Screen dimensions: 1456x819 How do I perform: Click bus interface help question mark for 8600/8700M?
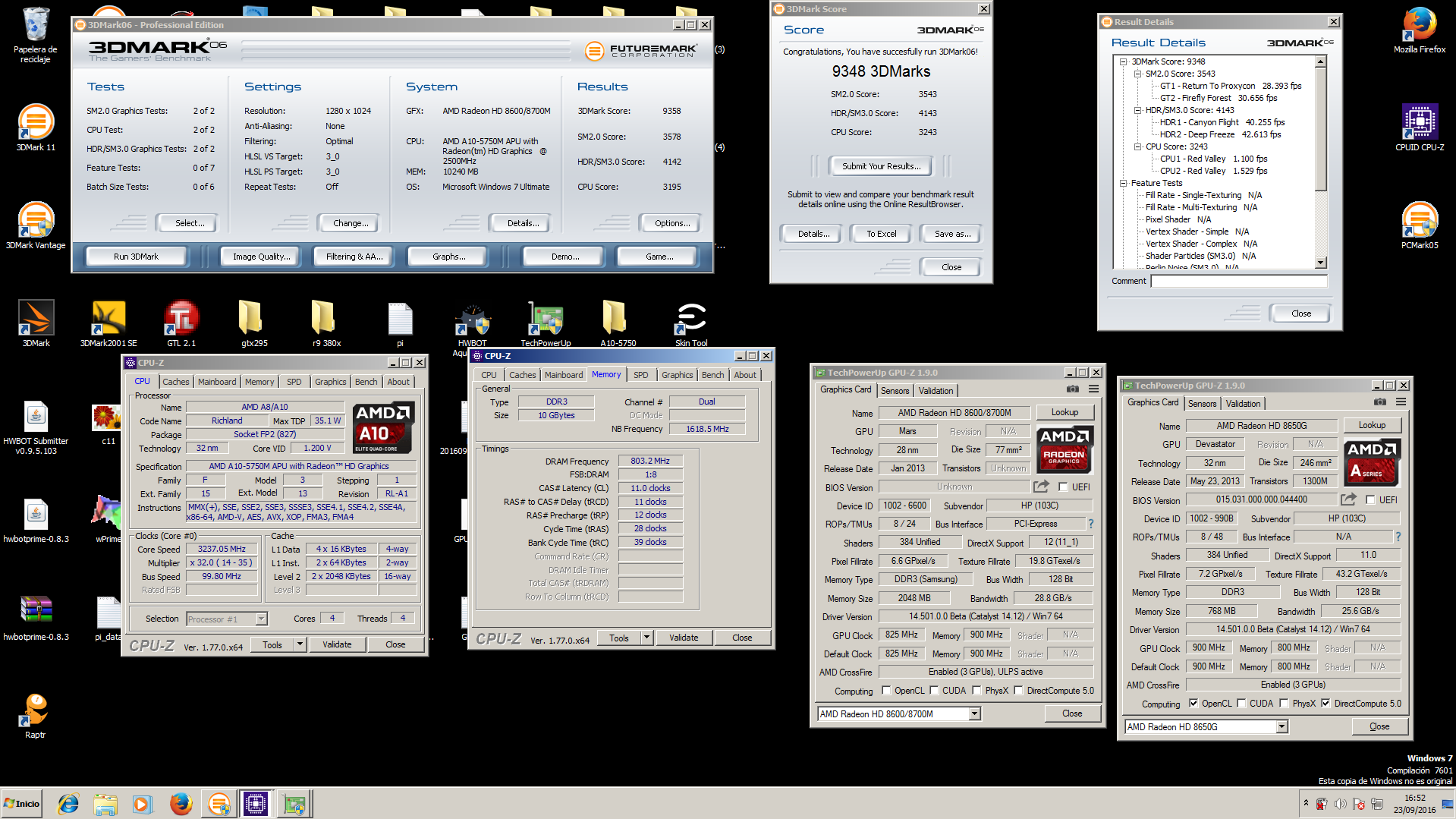tap(1091, 524)
